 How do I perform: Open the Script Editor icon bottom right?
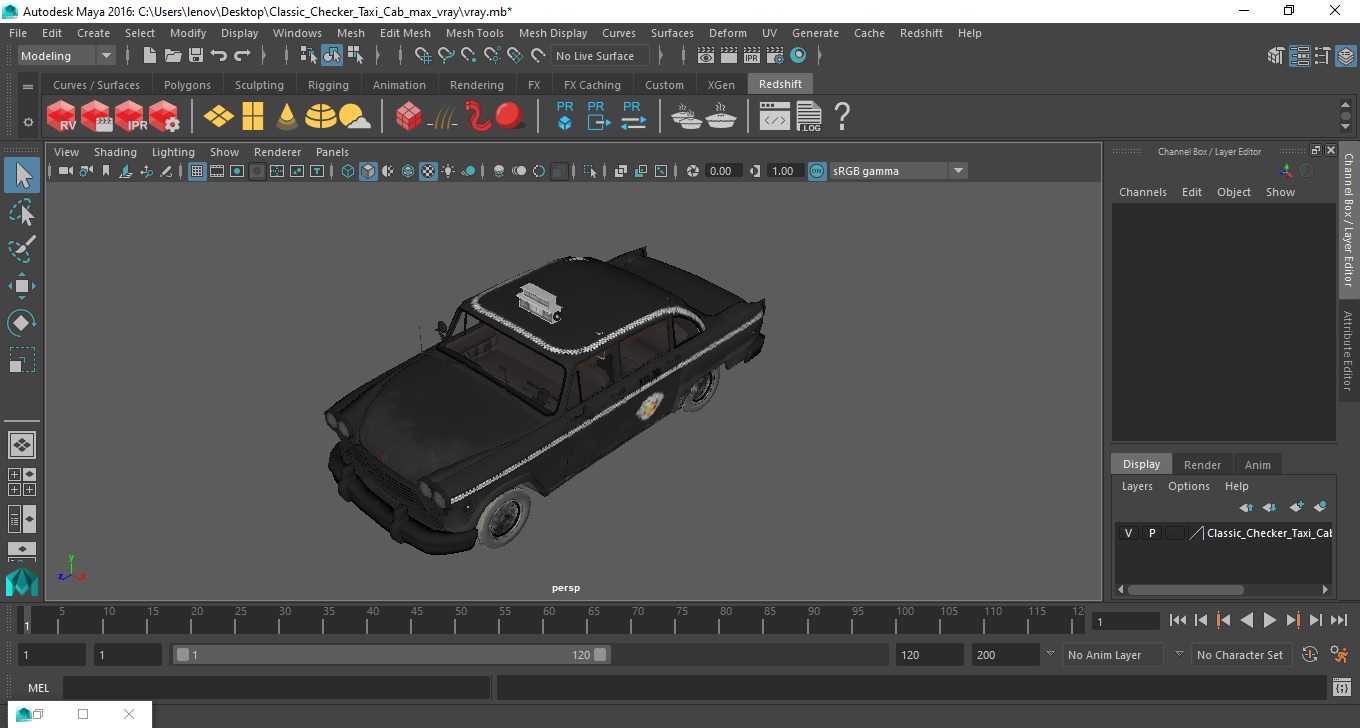[1342, 687]
